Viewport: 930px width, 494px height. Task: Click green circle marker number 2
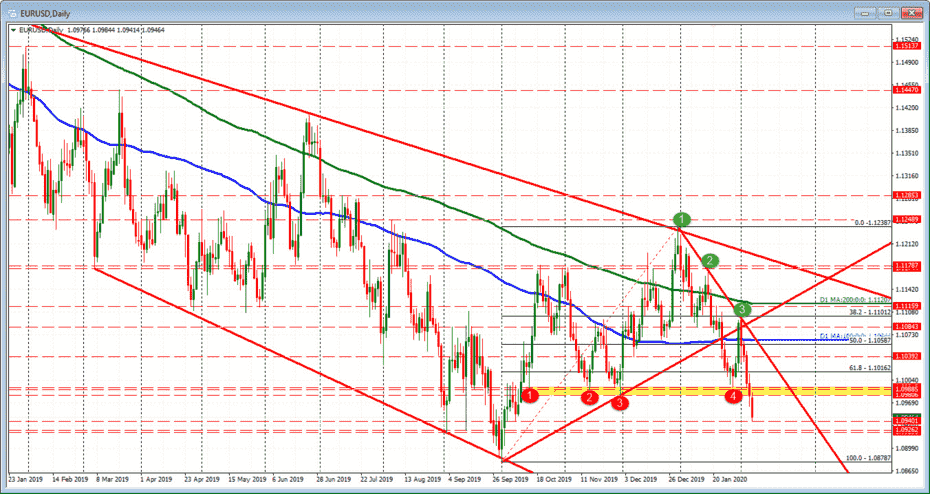pyautogui.click(x=710, y=261)
